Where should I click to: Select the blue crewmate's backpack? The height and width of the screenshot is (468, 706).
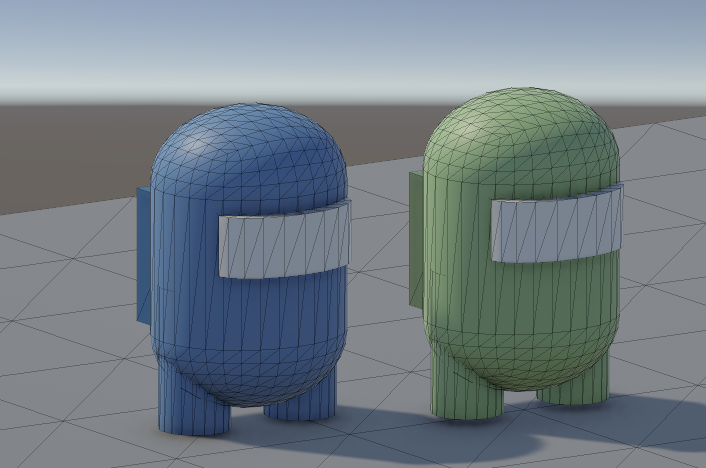(144, 256)
